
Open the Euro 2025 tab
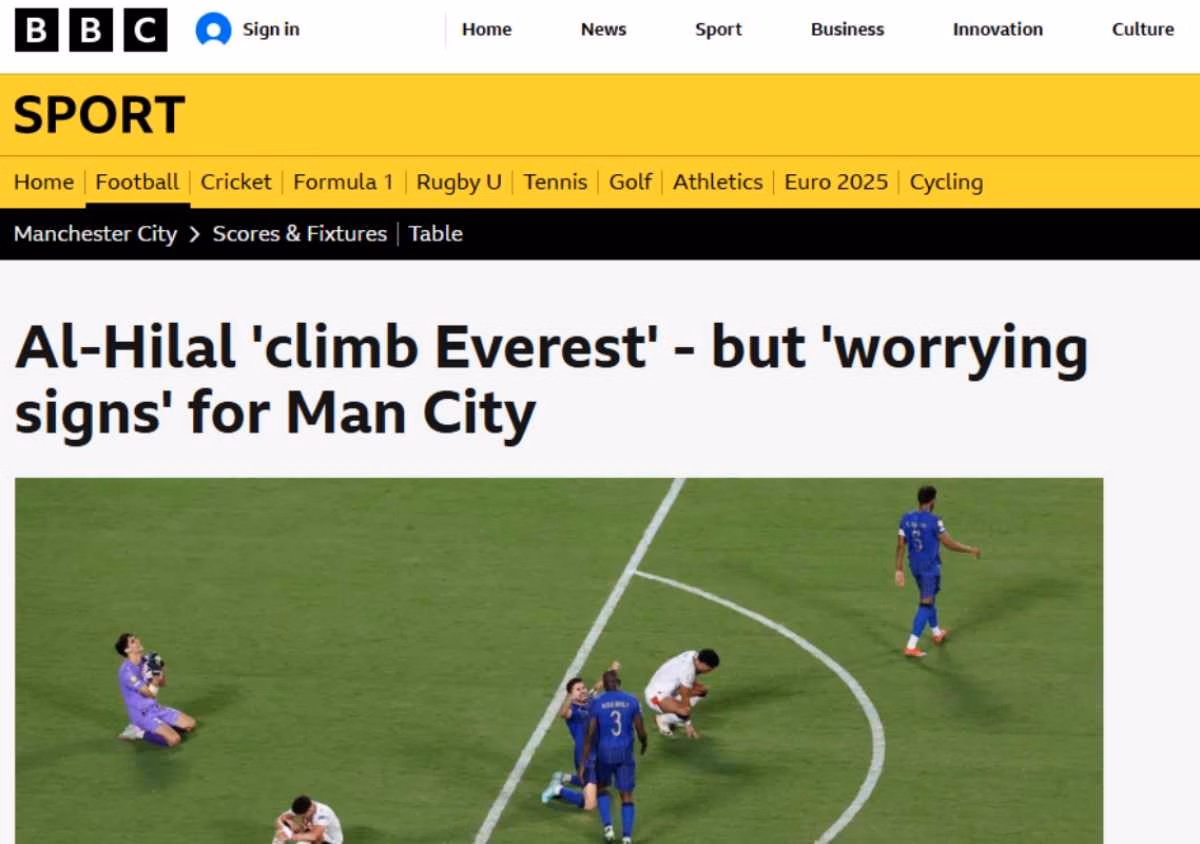tap(836, 182)
